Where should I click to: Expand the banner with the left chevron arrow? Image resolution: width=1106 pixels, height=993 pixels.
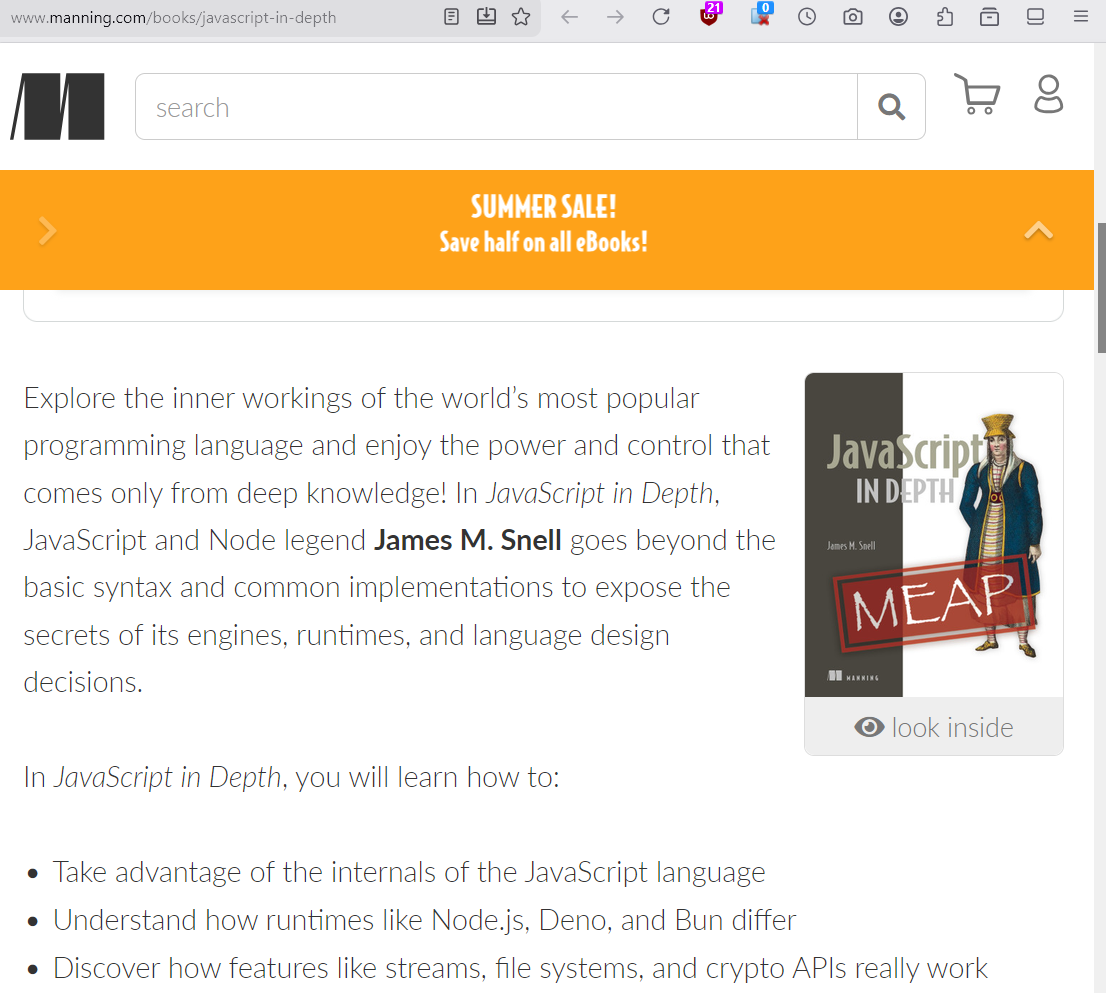point(47,231)
